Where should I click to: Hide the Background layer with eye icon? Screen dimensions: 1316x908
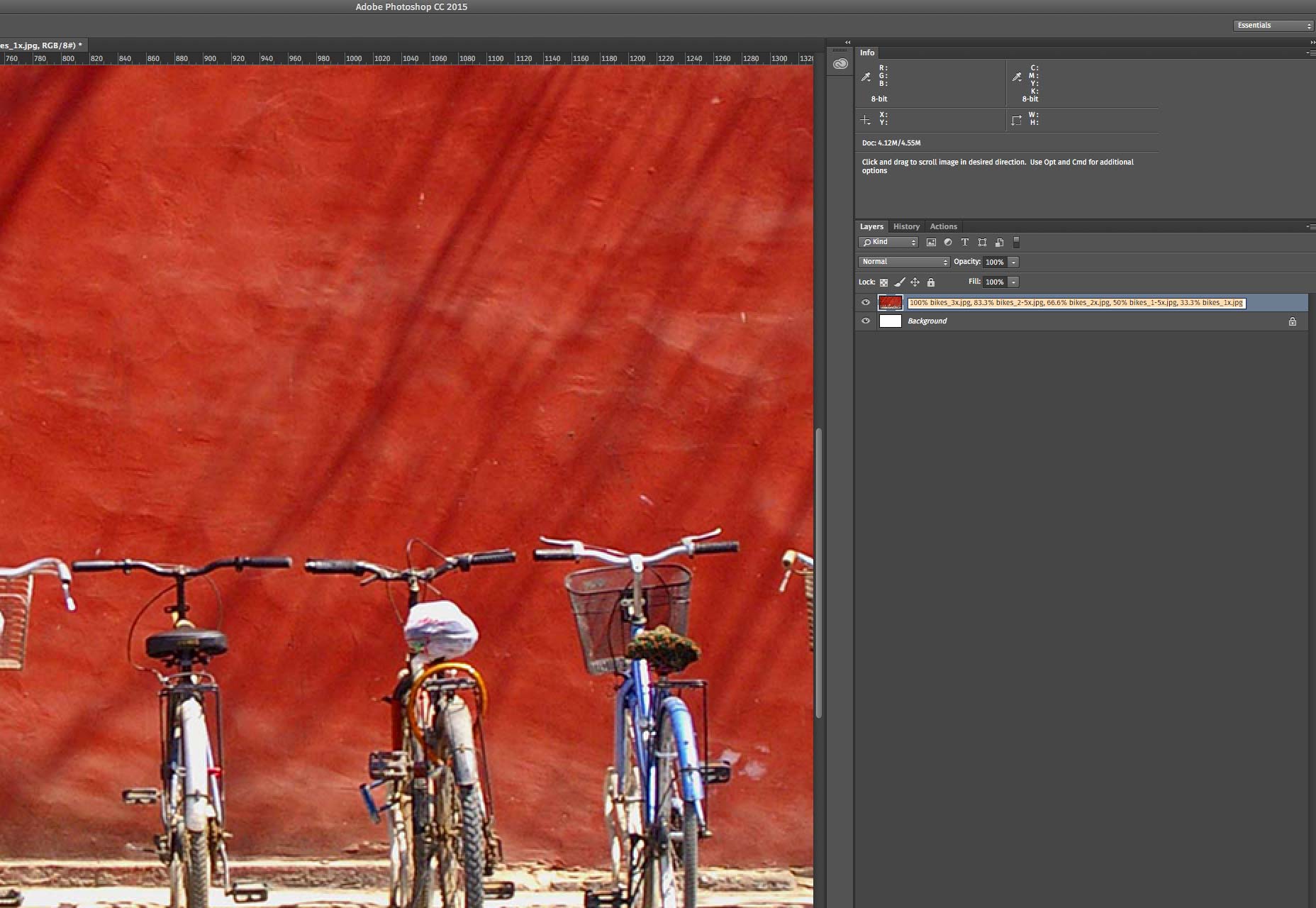tap(866, 321)
